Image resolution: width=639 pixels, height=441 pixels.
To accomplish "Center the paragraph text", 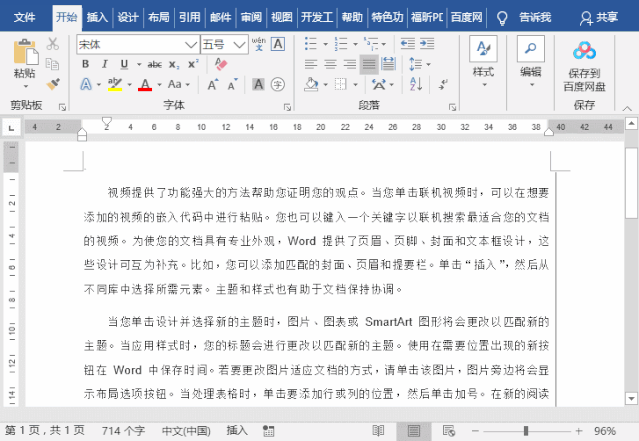I will tap(330, 64).
